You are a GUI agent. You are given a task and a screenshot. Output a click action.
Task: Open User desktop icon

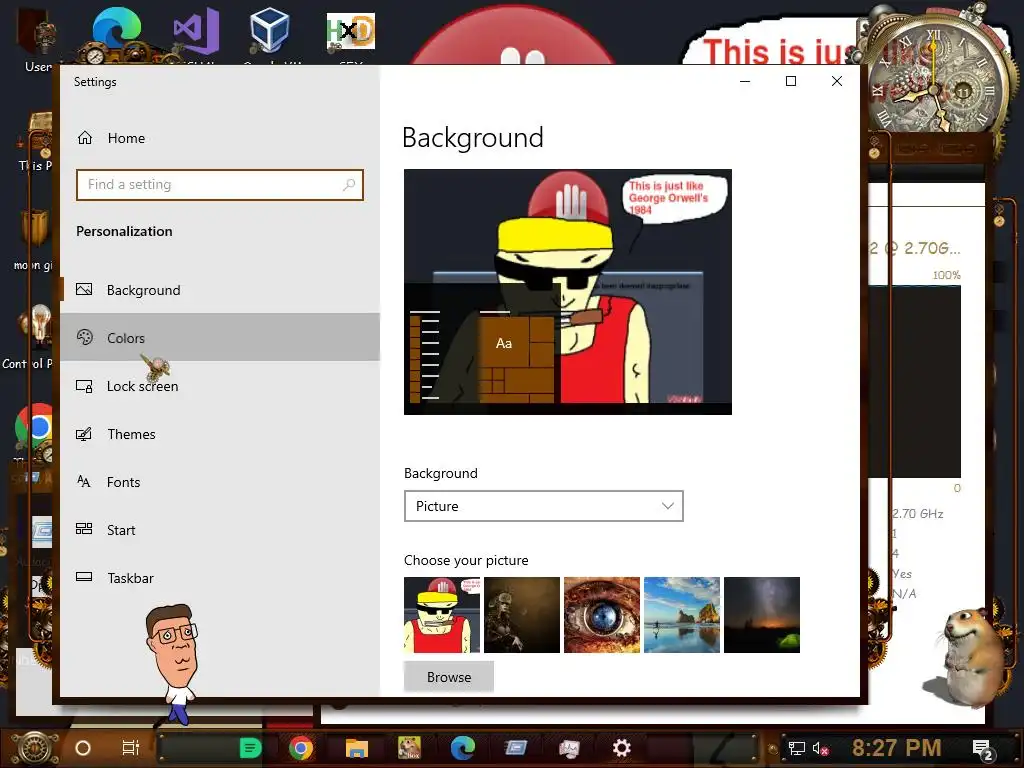click(x=38, y=39)
